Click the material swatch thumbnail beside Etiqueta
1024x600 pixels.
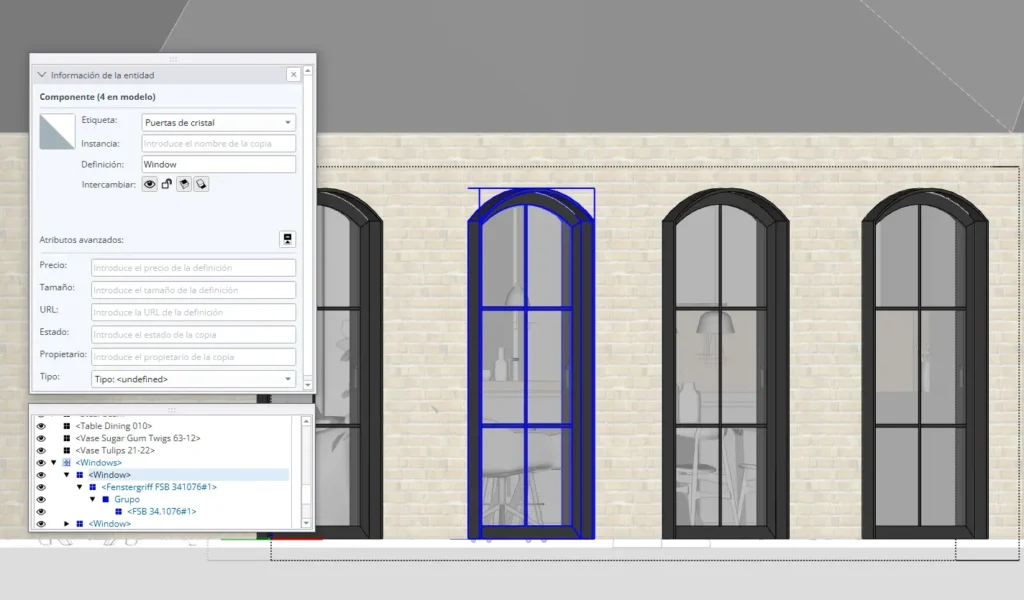coord(57,131)
